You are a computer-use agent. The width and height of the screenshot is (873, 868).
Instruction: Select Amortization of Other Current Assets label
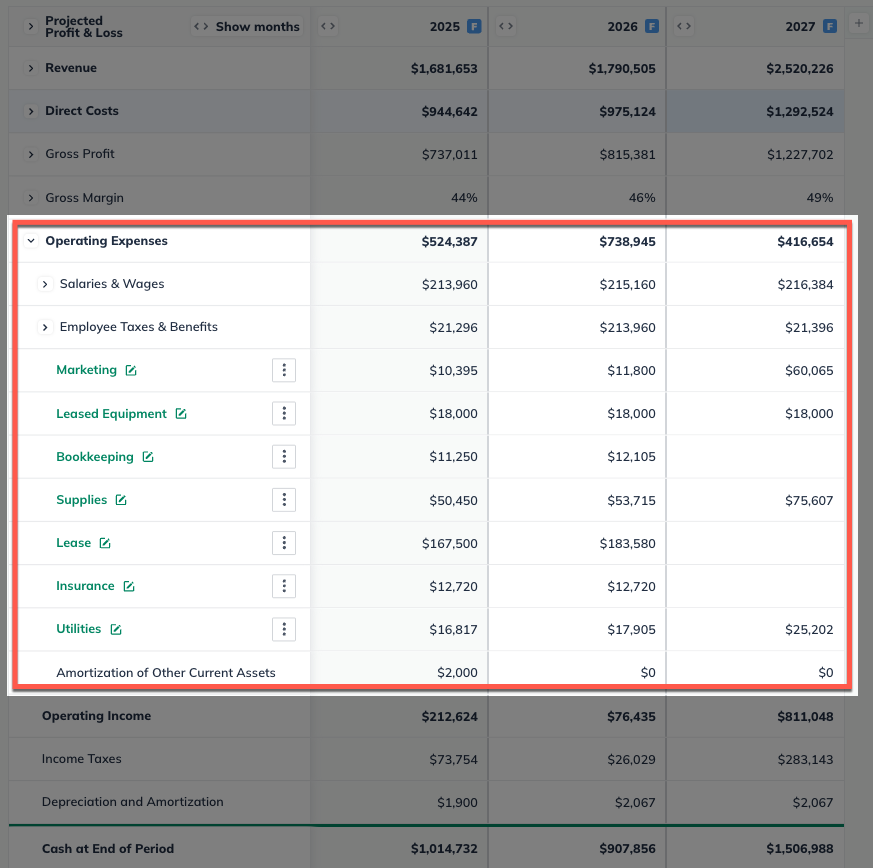coord(166,673)
